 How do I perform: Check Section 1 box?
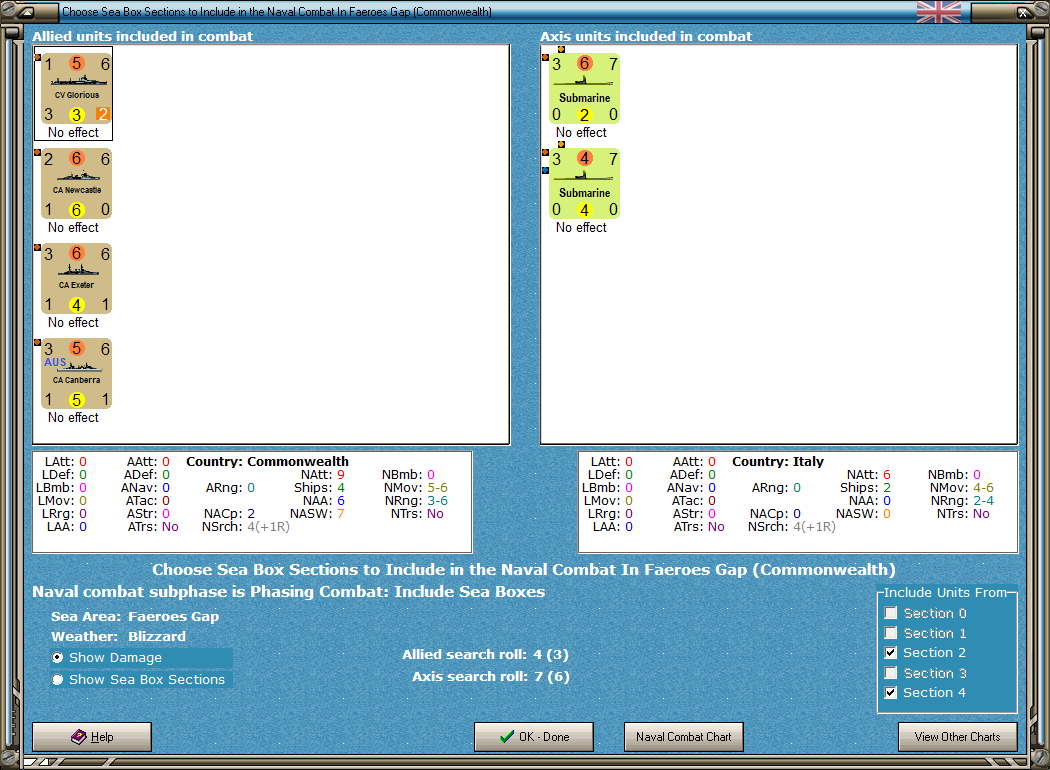[x=891, y=633]
